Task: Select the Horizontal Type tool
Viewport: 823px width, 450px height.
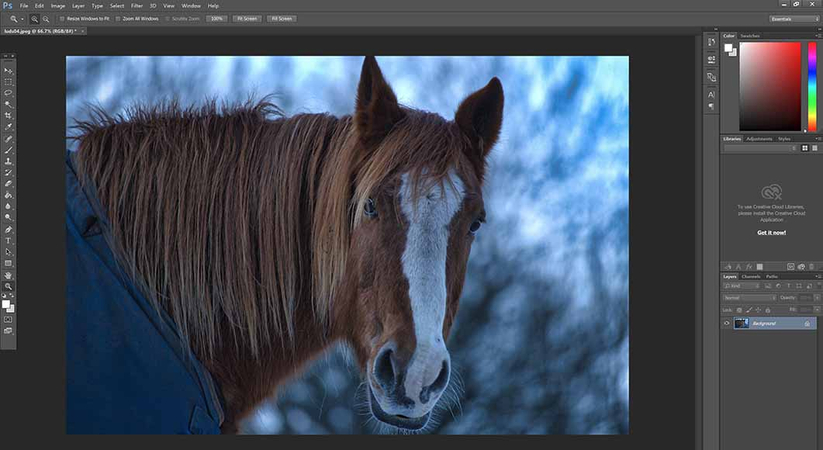Action: pyautogui.click(x=8, y=241)
